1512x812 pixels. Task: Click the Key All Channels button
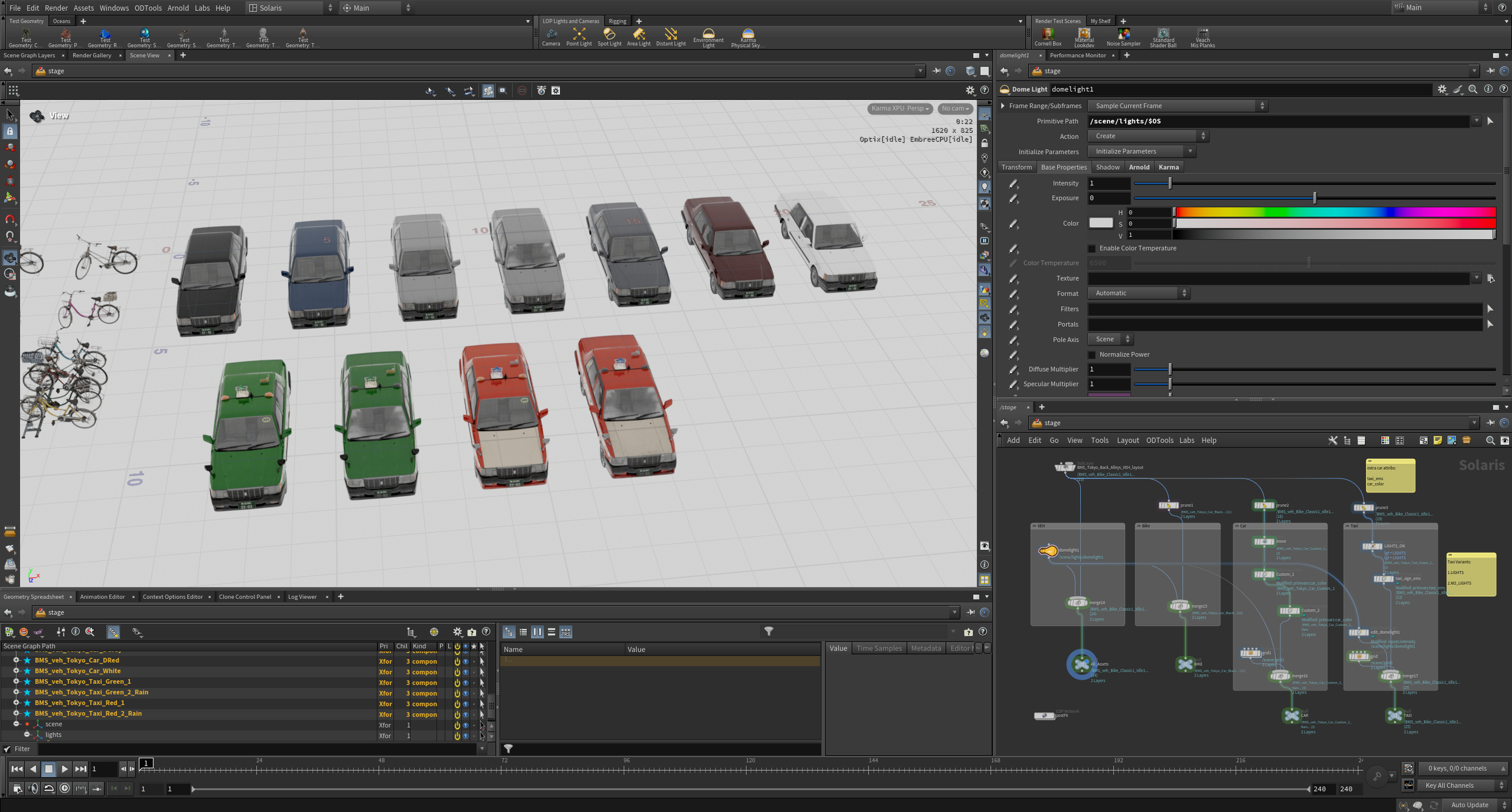[x=1462, y=785]
